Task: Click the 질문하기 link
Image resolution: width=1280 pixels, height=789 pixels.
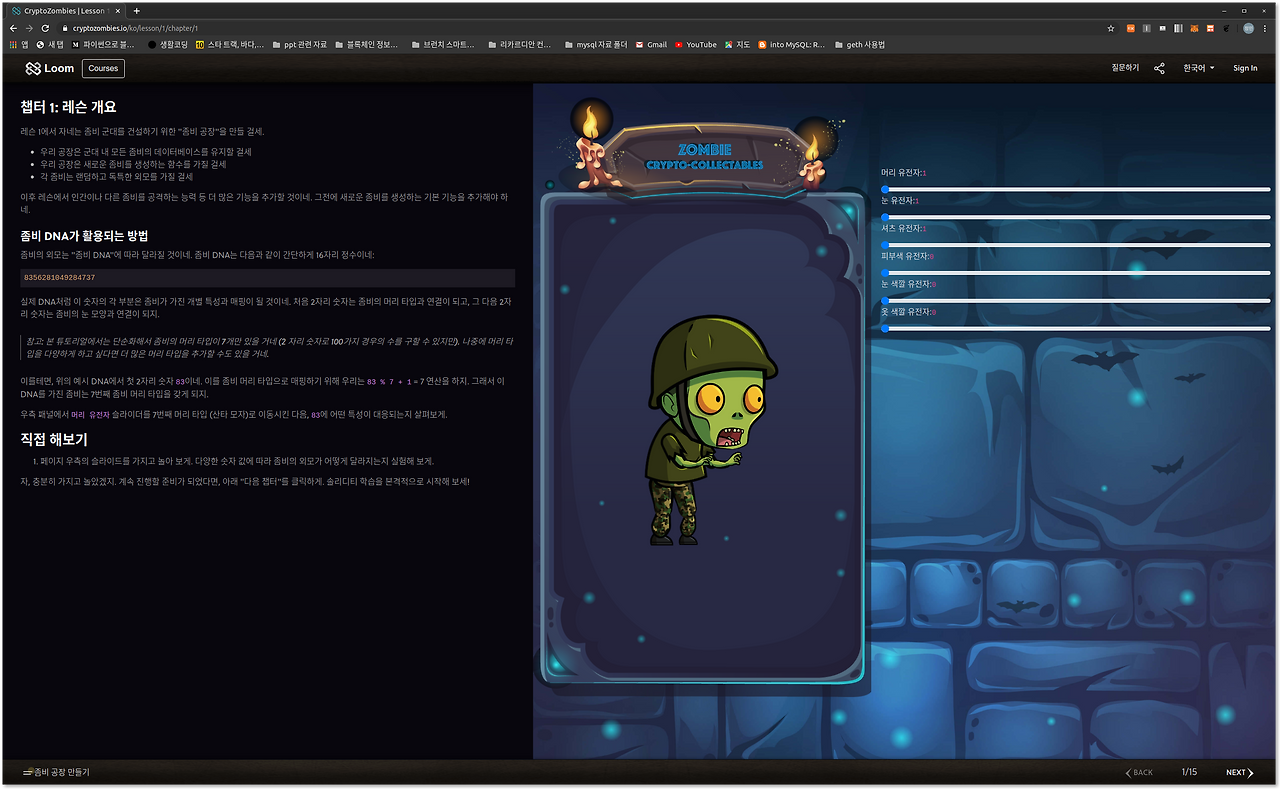Action: pyautogui.click(x=1125, y=68)
